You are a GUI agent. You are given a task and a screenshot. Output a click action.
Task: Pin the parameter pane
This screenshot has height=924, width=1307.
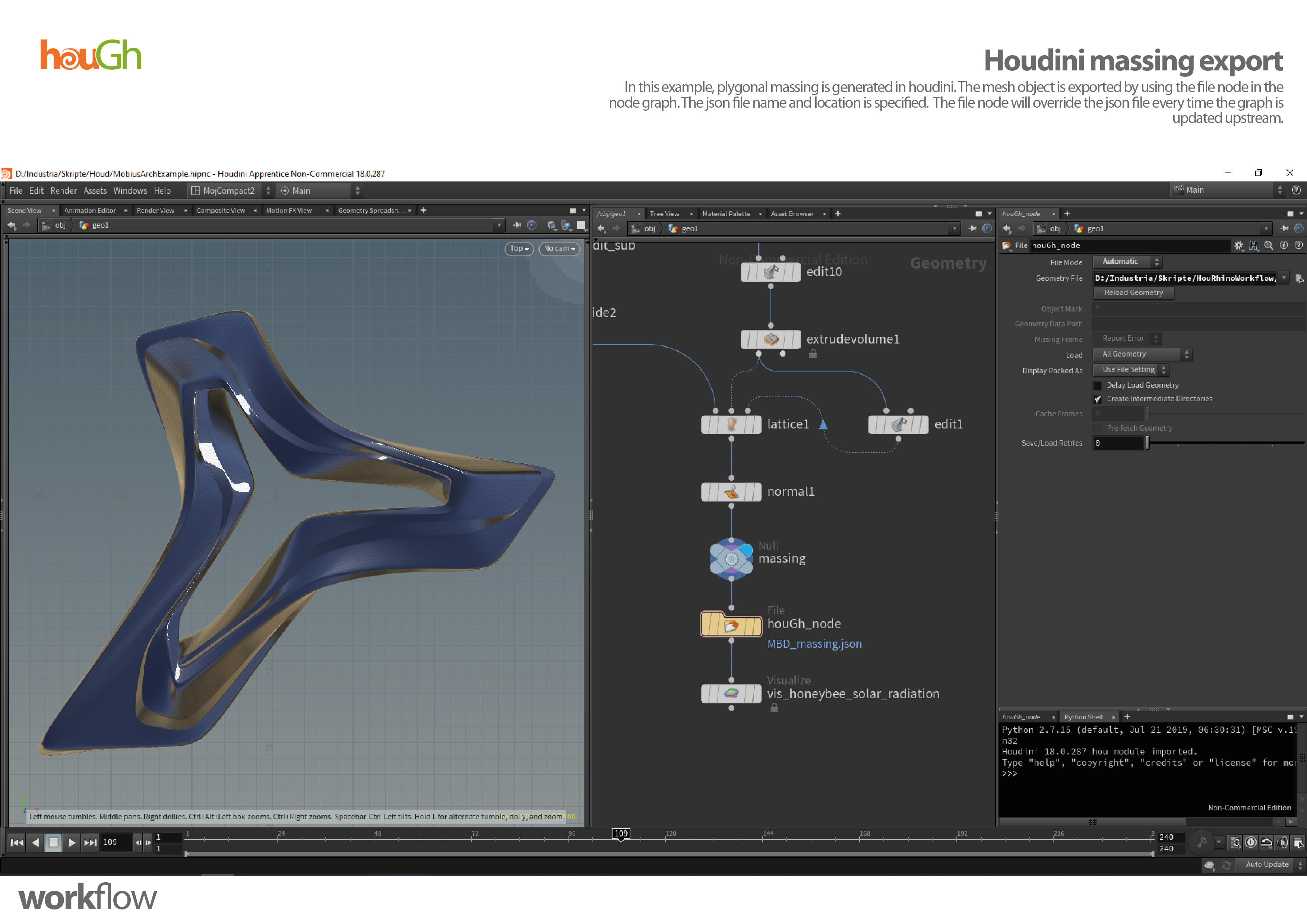[1284, 229]
